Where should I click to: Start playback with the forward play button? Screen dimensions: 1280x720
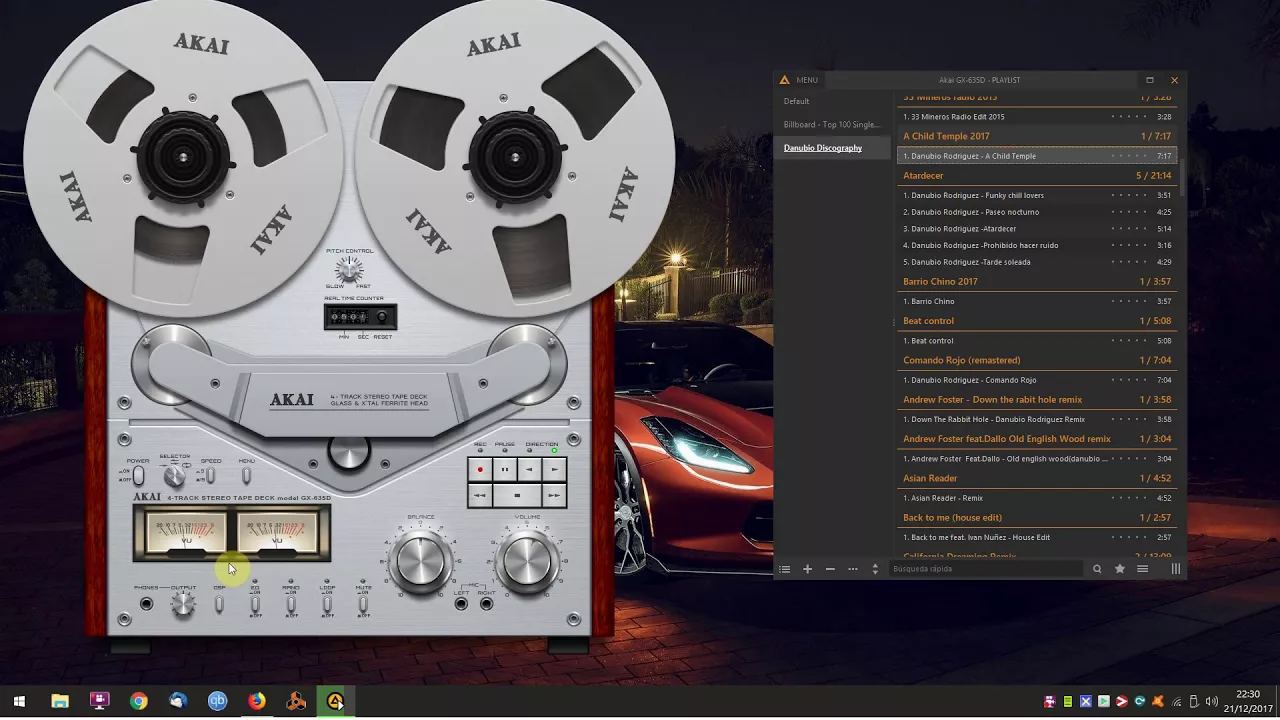coord(554,469)
